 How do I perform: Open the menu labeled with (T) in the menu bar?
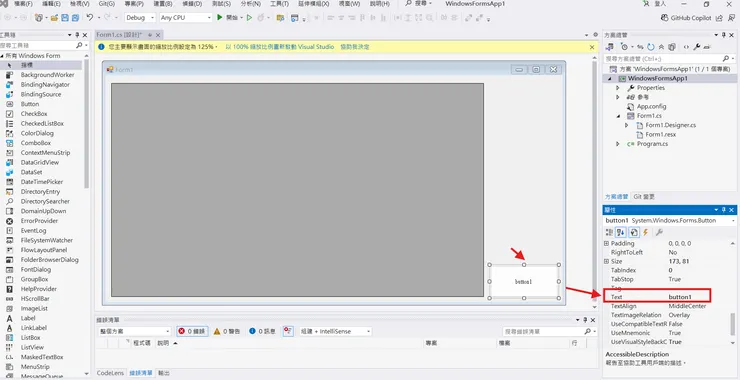pos(280,4)
